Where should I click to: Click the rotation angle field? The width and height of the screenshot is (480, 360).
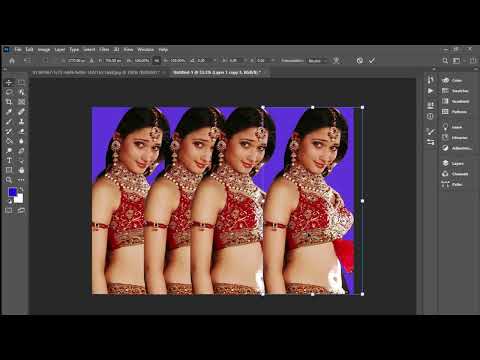coord(205,61)
